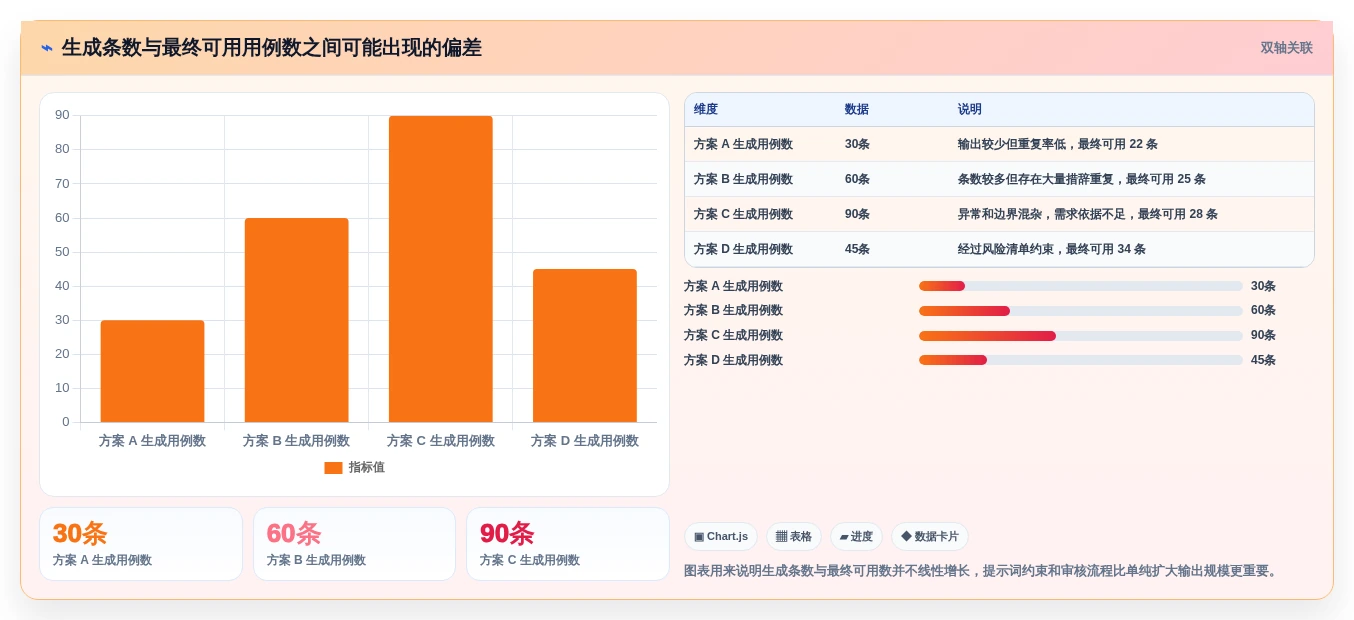Click x-axis label 方案 A 生成用例数

click(x=152, y=441)
